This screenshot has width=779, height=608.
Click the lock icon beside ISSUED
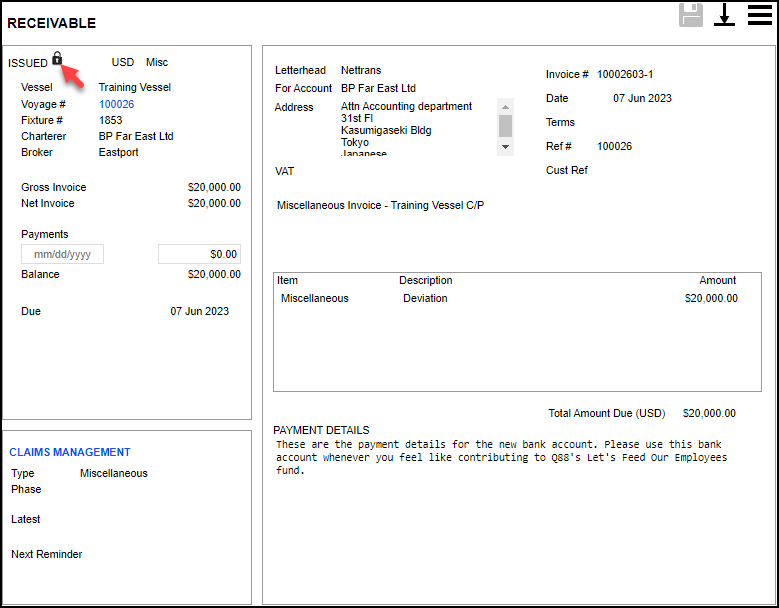click(x=57, y=59)
